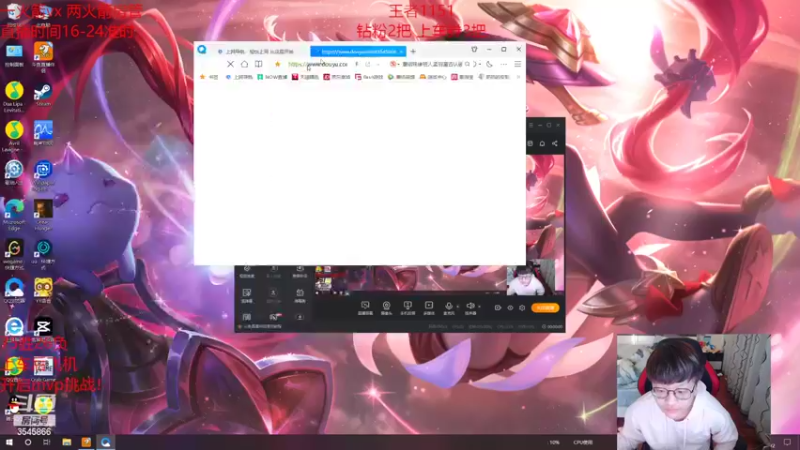Image resolution: width=800 pixels, height=450 pixels.
Task: Click the bookmark star in address bar
Action: tap(278, 64)
